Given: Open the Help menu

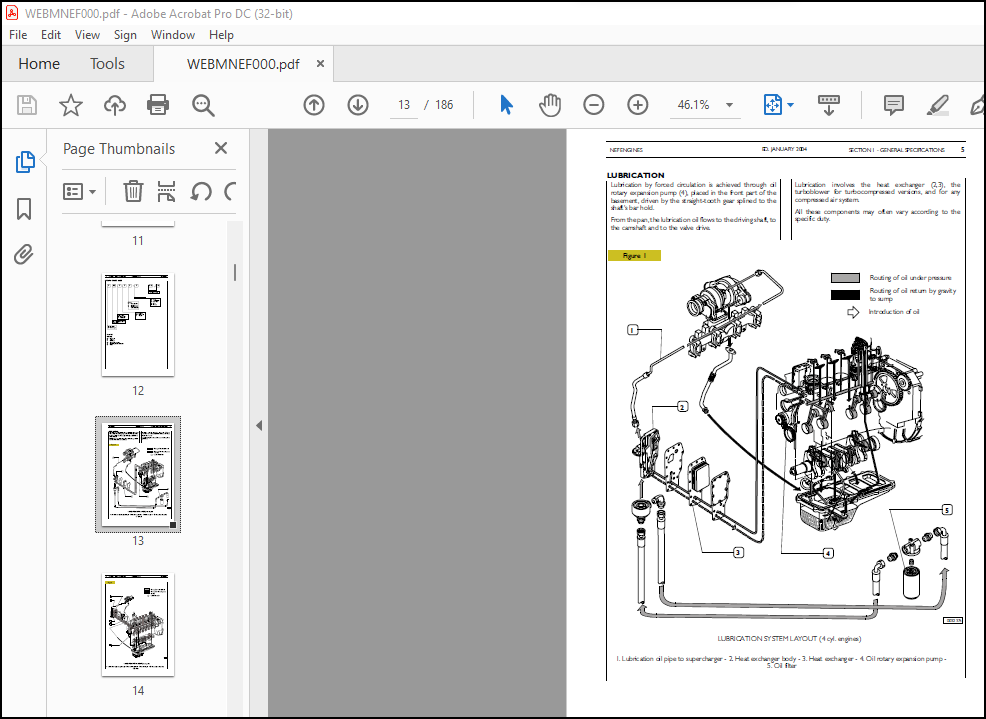Looking at the screenshot, I should 221,35.
